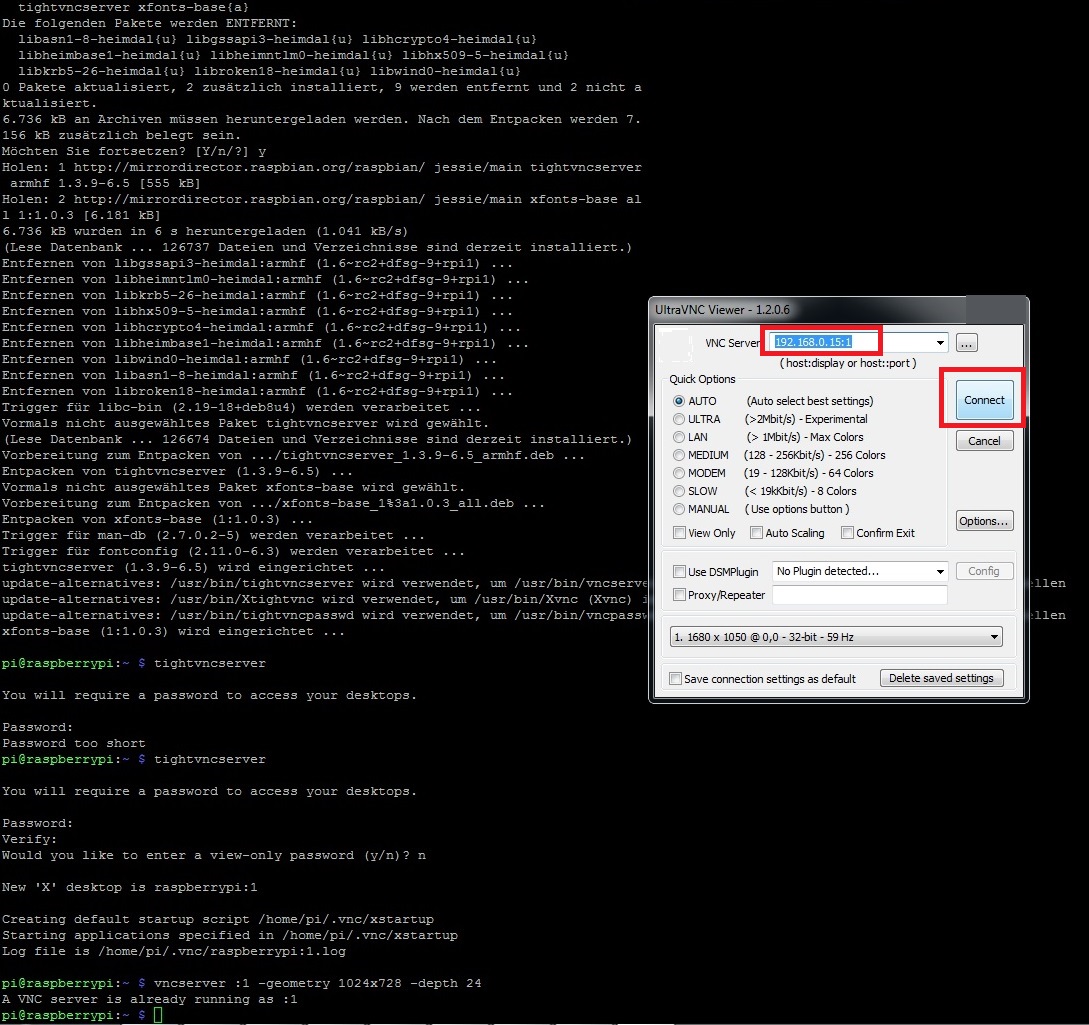Screen dimensions: 1089x1025
Task: Select the MODEM quick option
Action: coord(679,474)
